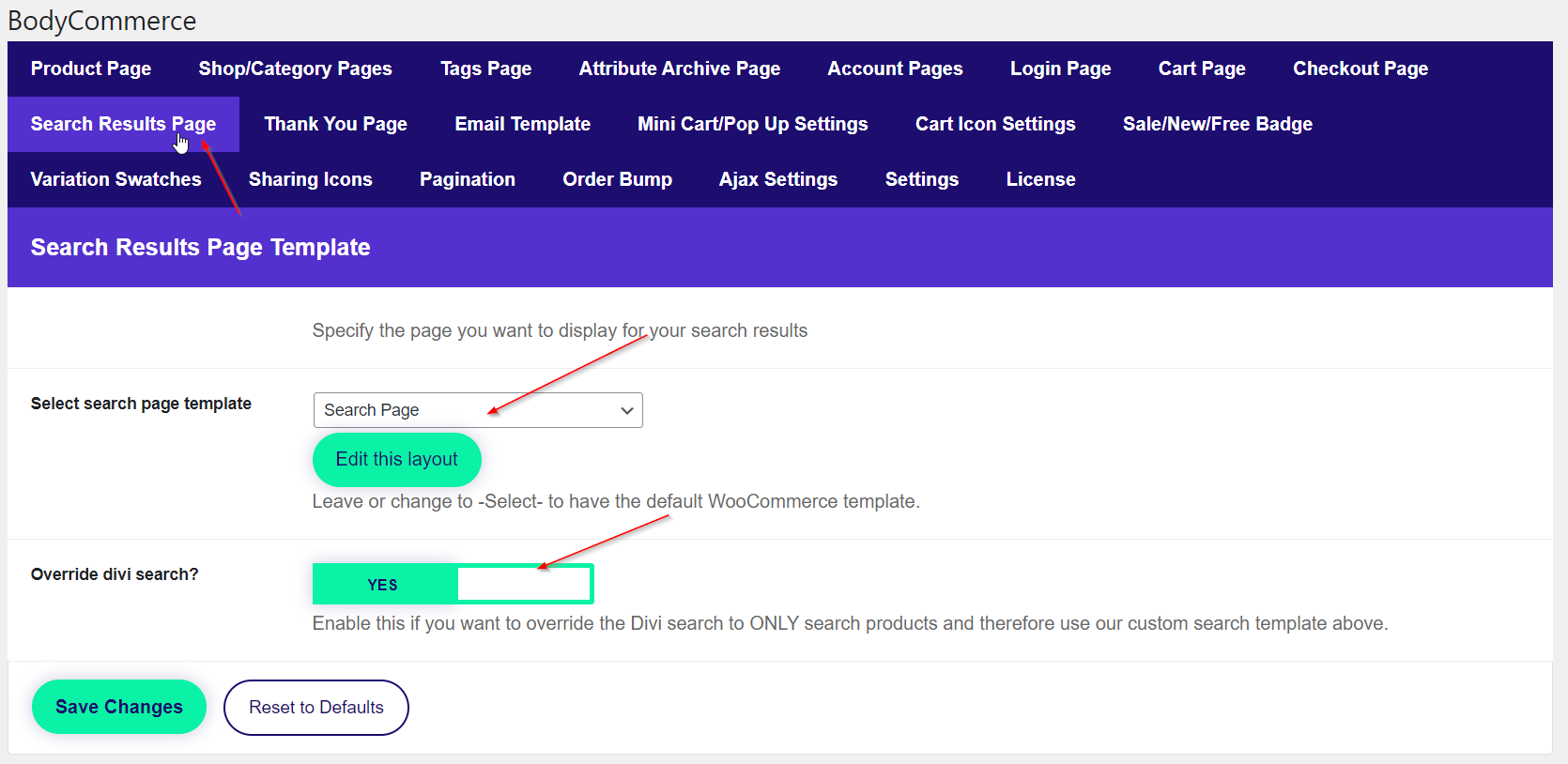Open Ajax Settings tab

(778, 179)
